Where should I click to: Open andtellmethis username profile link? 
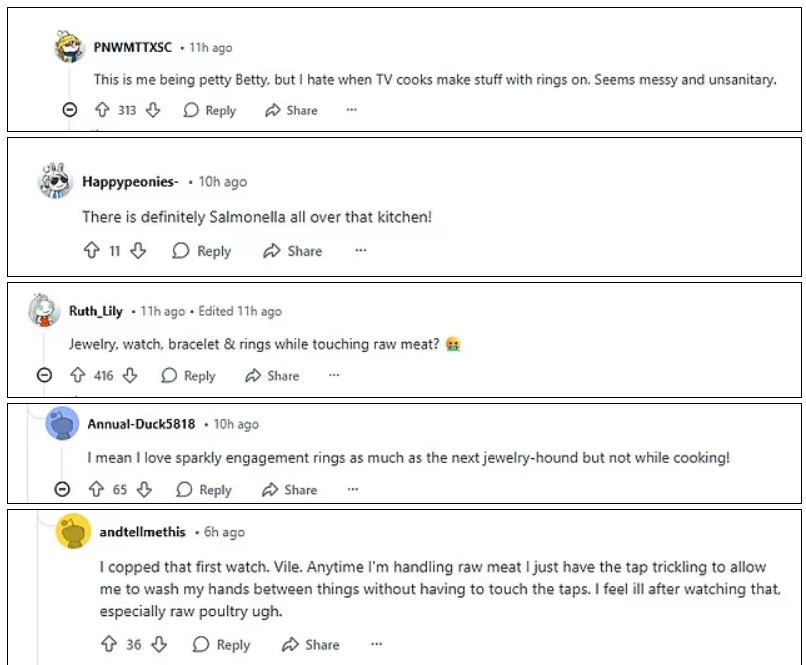(143, 532)
